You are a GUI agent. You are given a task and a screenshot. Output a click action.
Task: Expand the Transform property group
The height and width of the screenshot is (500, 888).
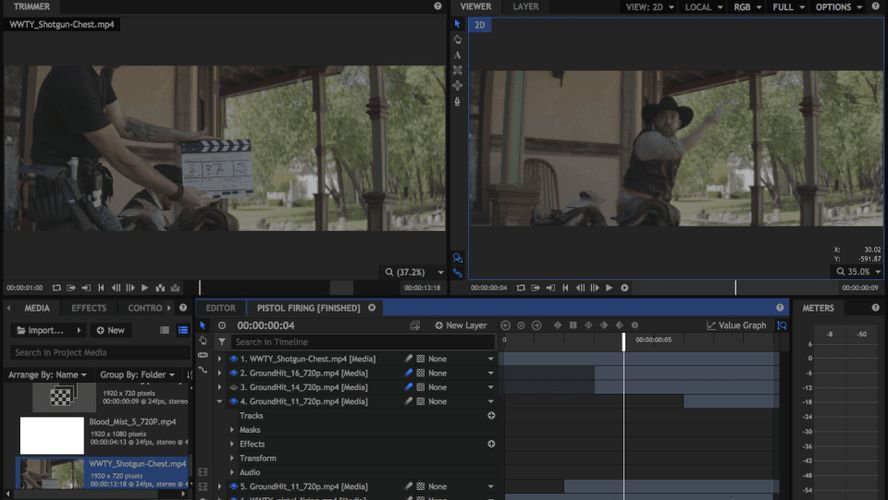232,458
